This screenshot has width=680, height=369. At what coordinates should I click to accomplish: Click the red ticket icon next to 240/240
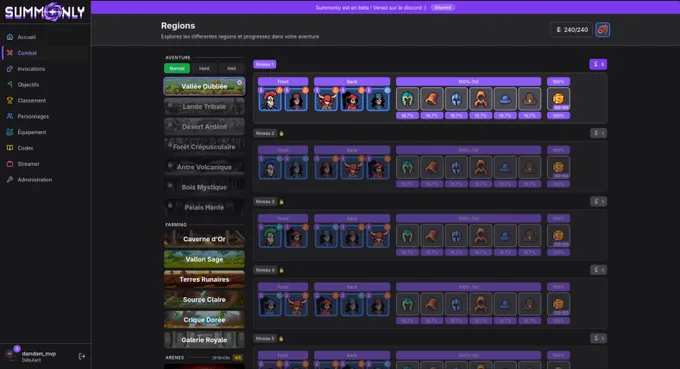click(602, 29)
